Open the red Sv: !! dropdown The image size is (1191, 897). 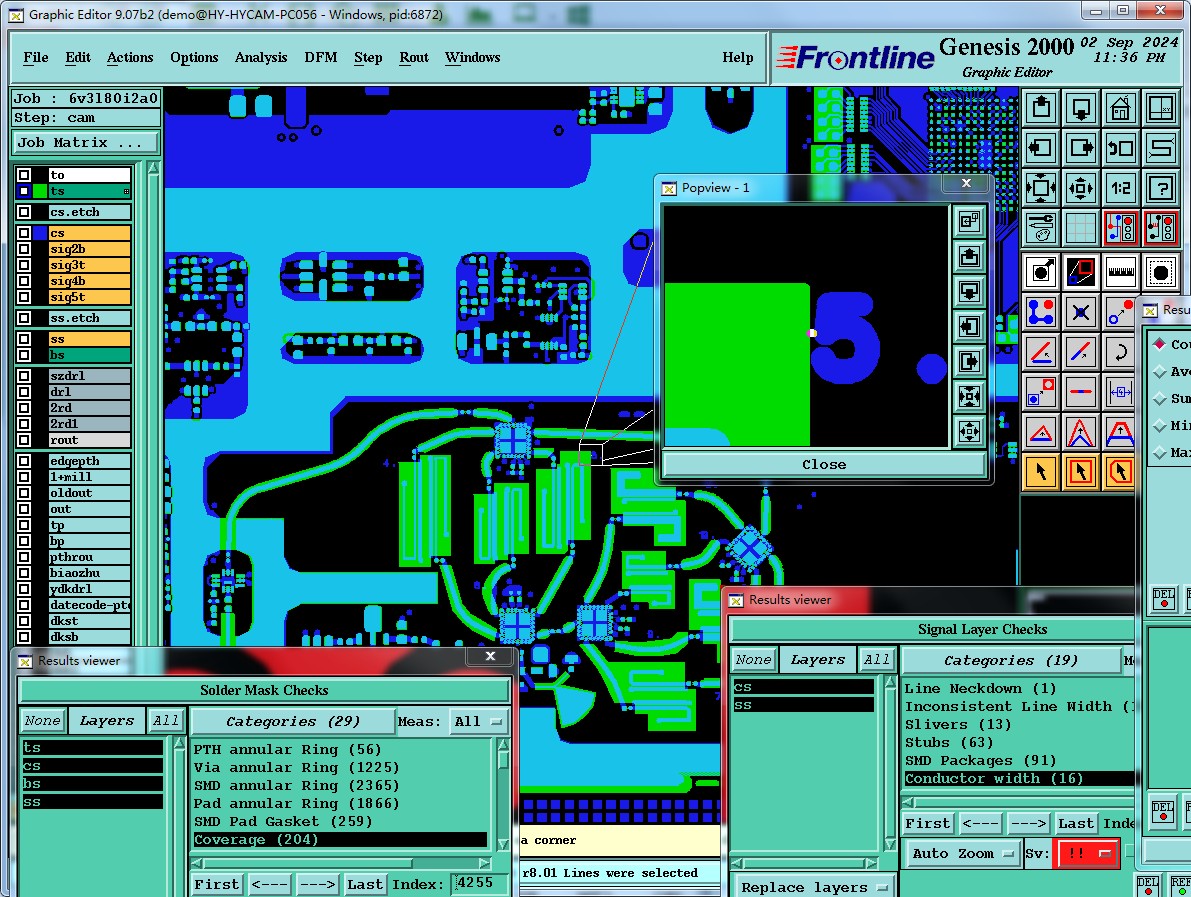1088,854
